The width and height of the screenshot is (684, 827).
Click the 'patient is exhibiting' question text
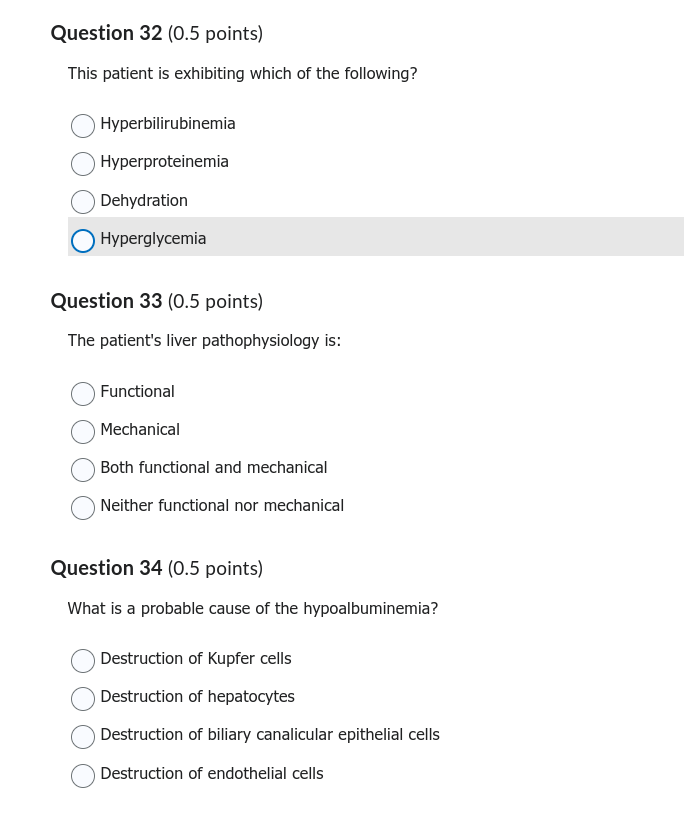pos(242,73)
